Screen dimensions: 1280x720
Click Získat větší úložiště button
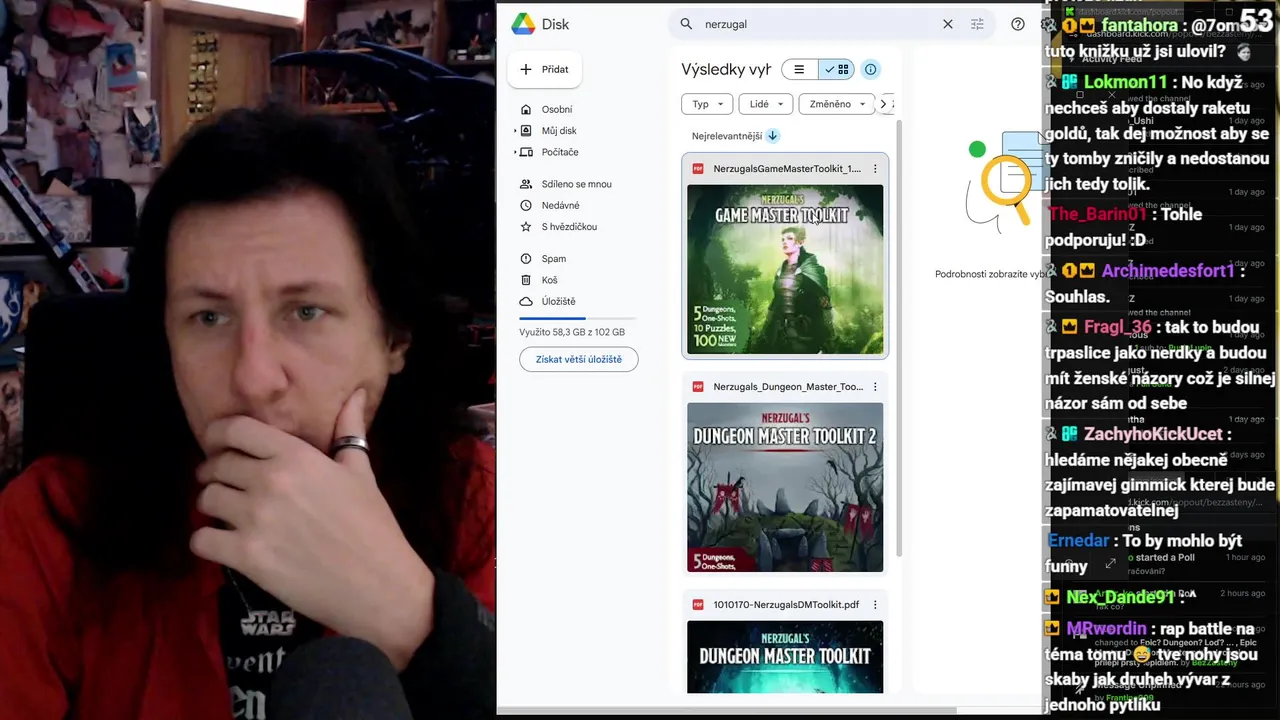coord(578,359)
